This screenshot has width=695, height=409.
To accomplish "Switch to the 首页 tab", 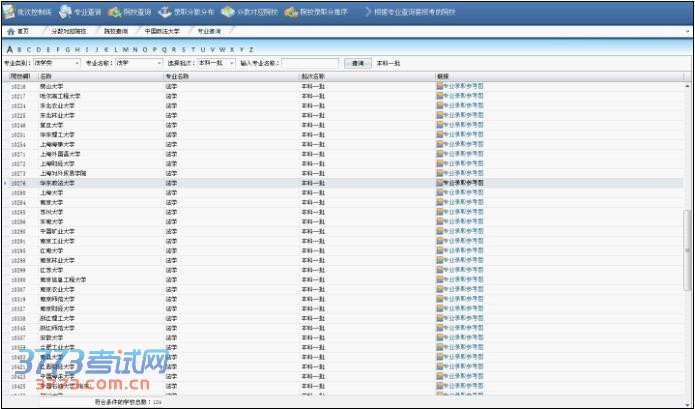I will tap(18, 32).
